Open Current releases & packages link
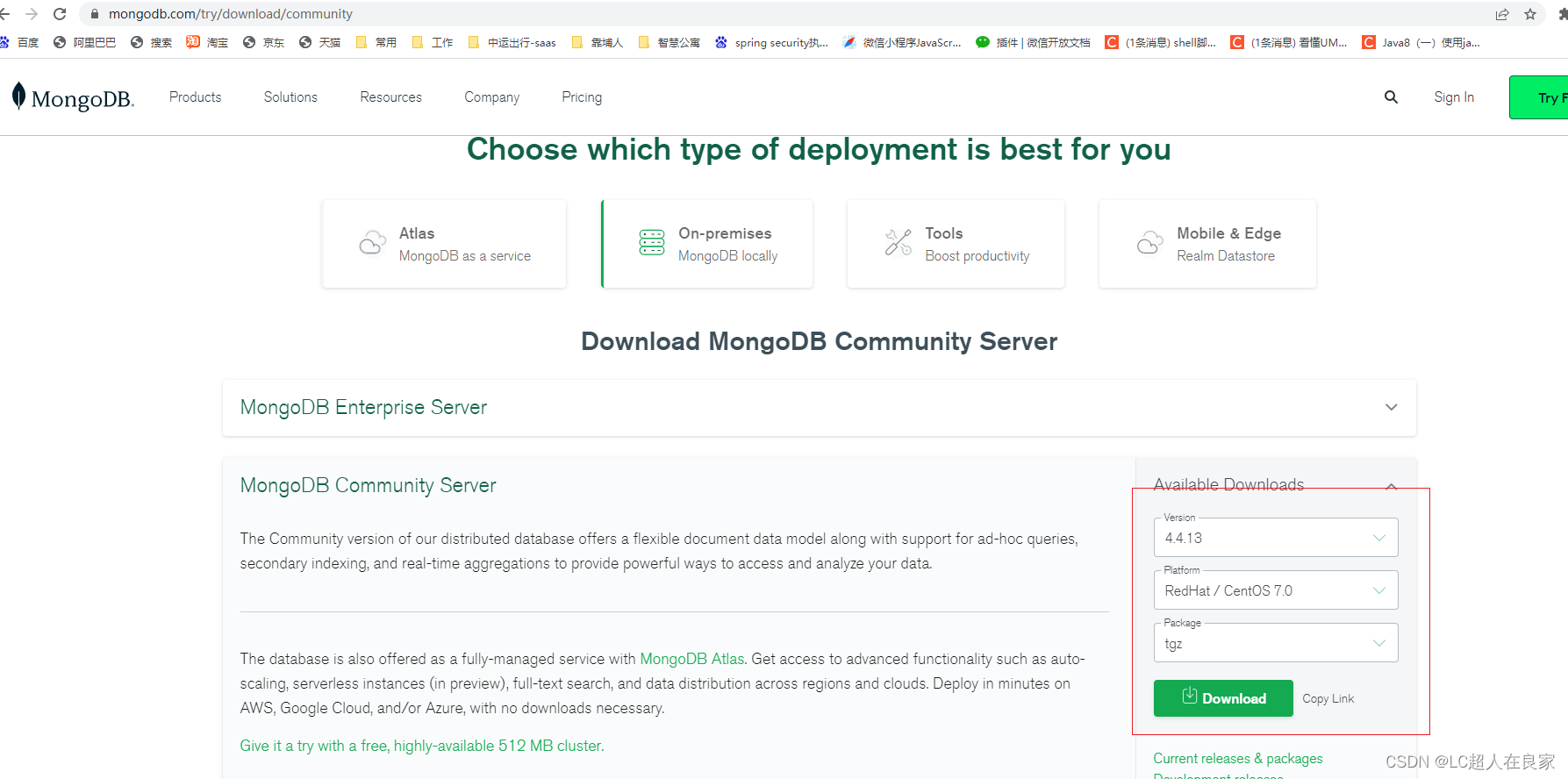This screenshot has height=779, width=1568. click(x=1237, y=758)
